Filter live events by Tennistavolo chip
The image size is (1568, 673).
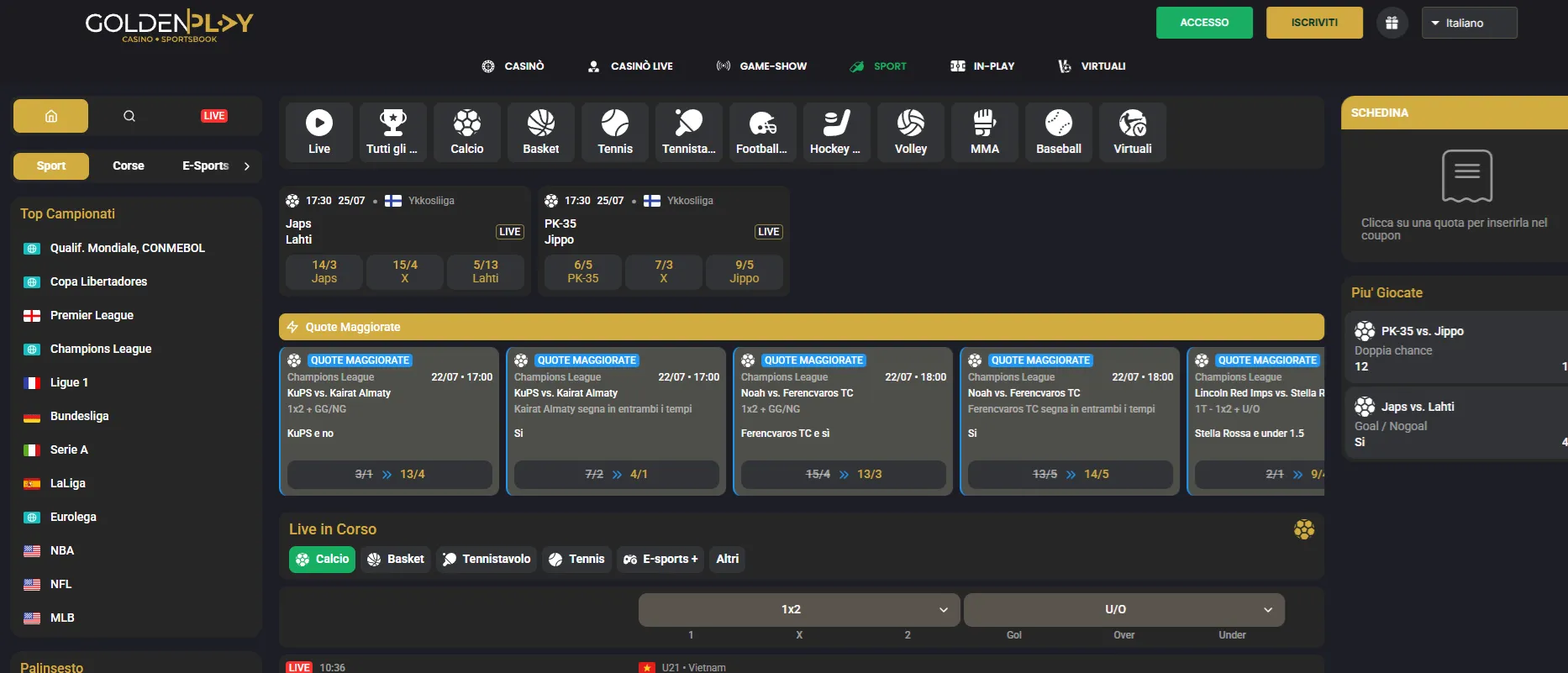[487, 560]
